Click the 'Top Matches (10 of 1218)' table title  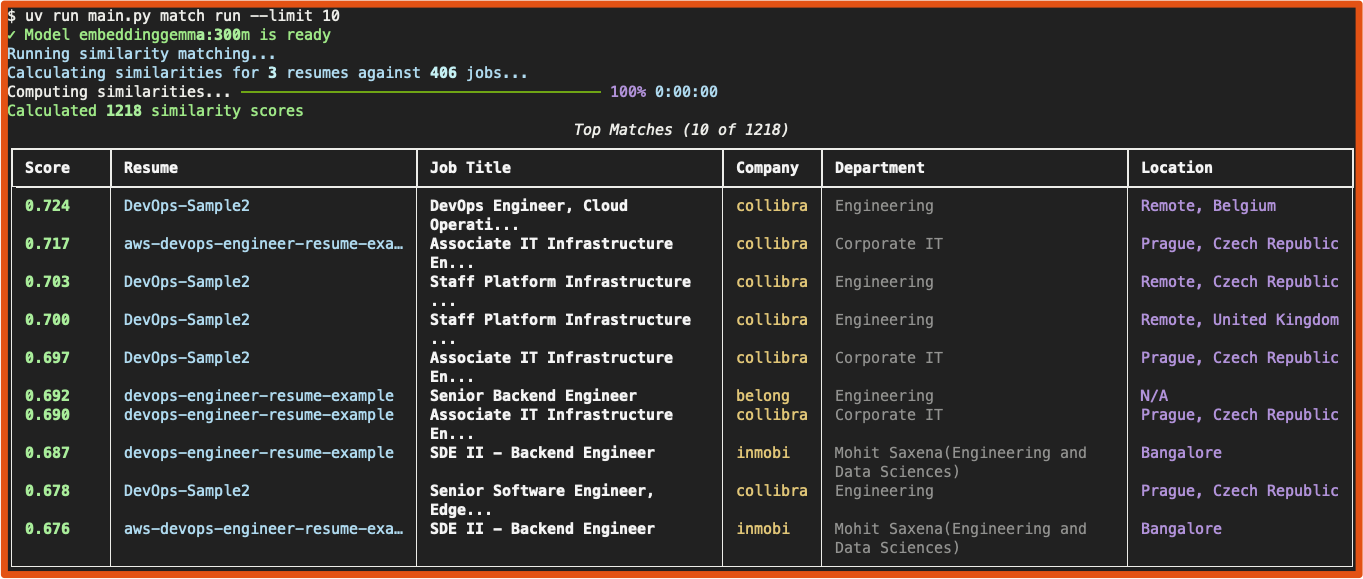point(681,130)
